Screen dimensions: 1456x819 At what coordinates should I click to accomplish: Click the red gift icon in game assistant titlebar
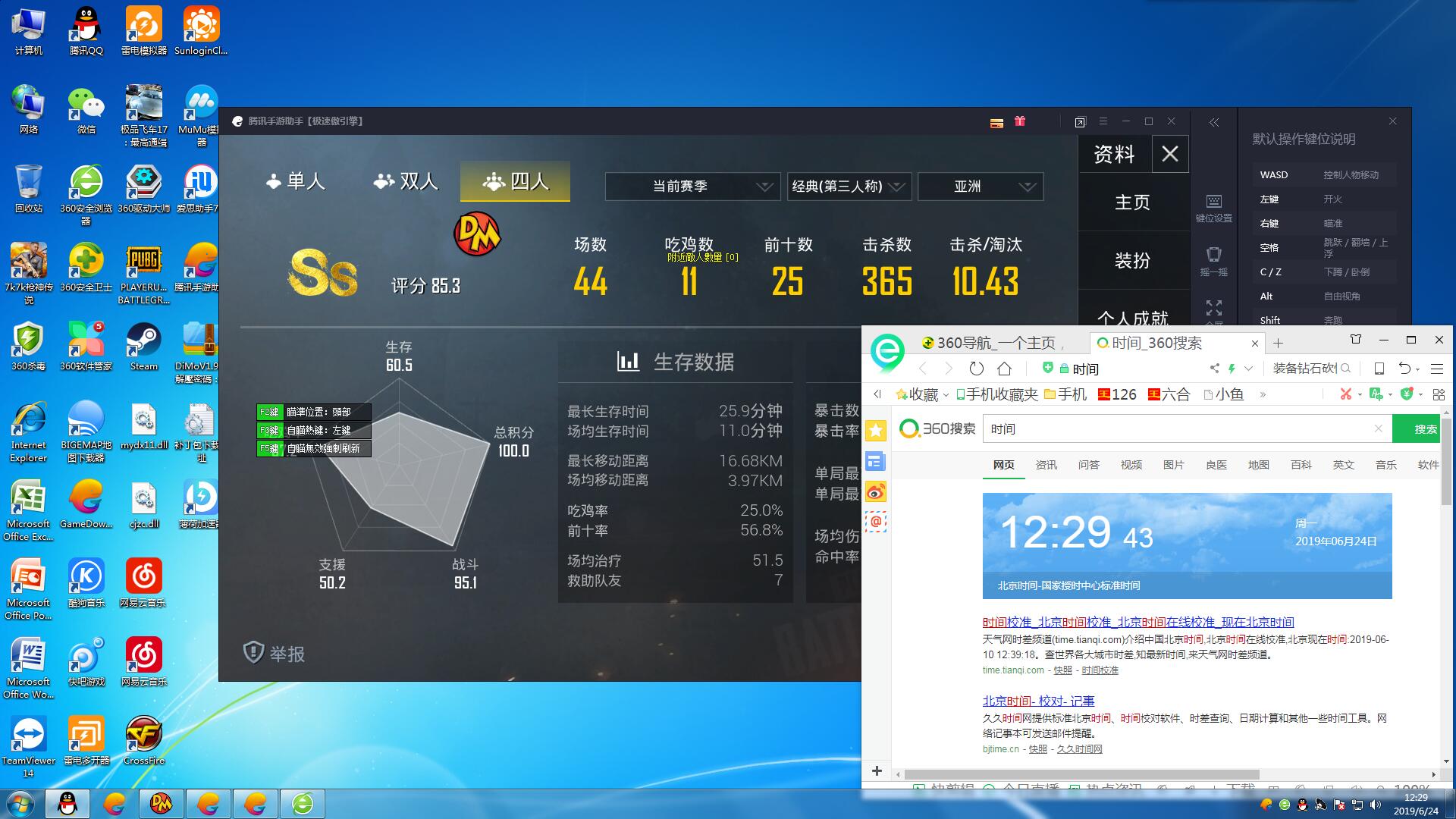pos(1020,121)
